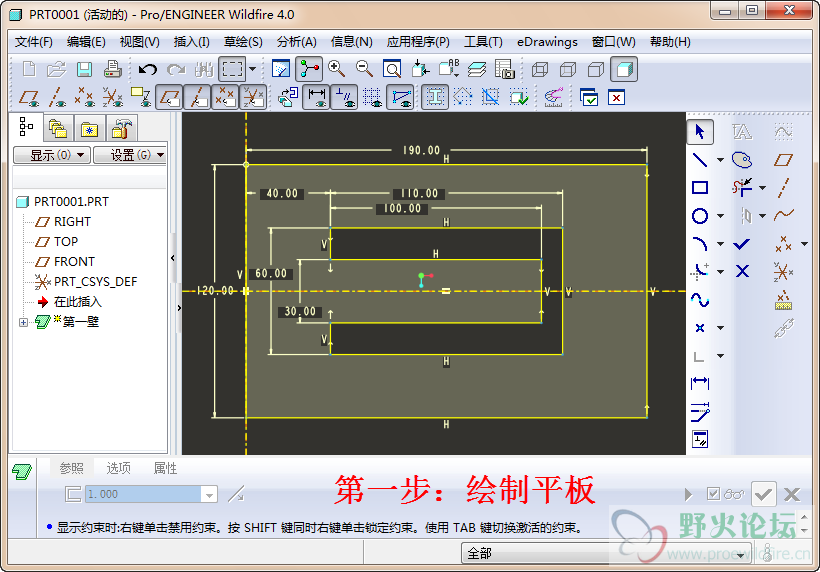This screenshot has width=820, height=572.
Task: Undo the last sketch action
Action: (147, 69)
